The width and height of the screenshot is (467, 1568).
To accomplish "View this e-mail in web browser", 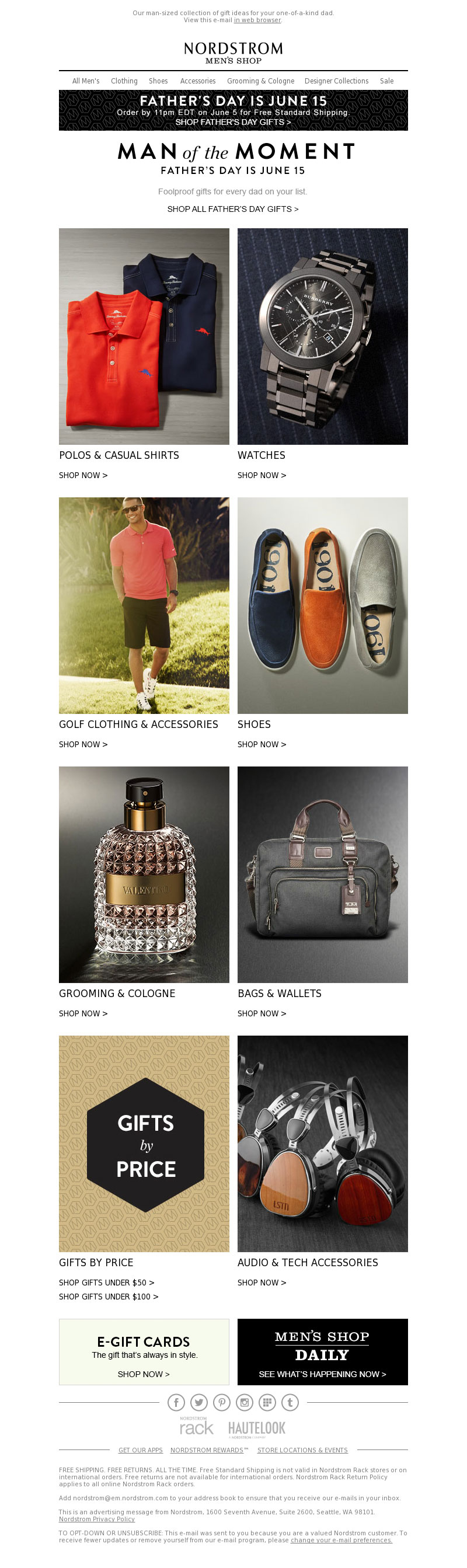I will [257, 20].
